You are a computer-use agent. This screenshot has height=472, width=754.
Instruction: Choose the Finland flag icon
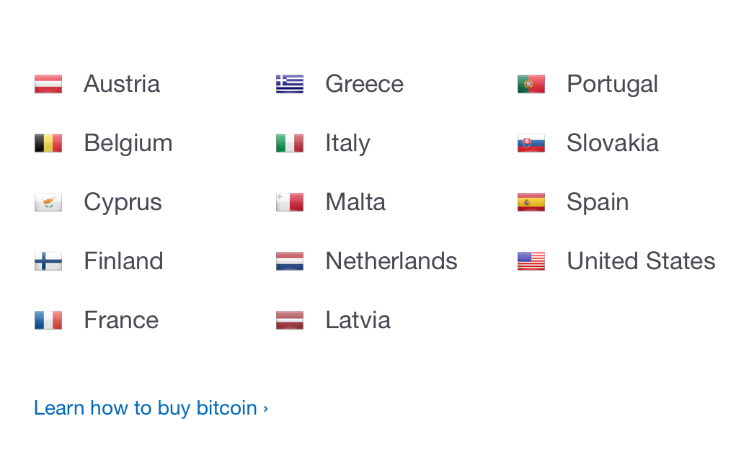pos(48,261)
